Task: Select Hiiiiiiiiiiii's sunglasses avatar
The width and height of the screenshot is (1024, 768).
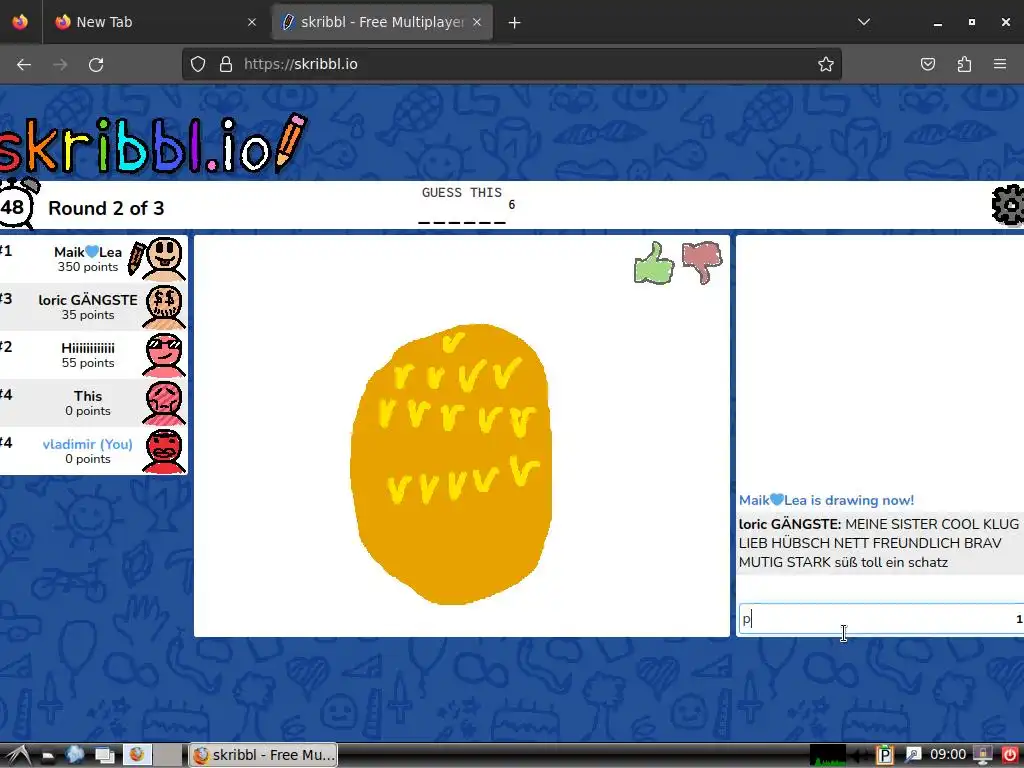Action: 163,355
